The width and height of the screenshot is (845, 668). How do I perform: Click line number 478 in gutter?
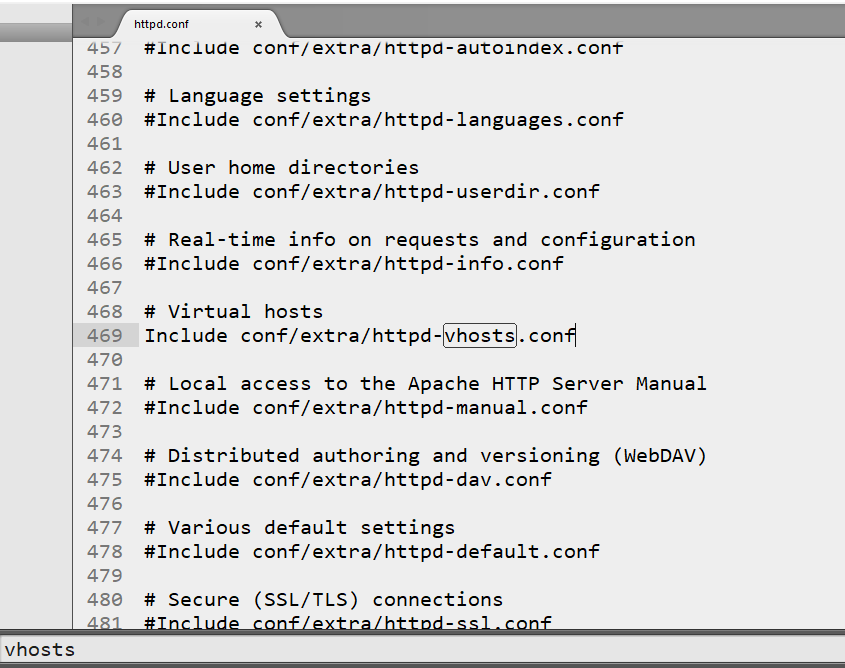coord(105,552)
